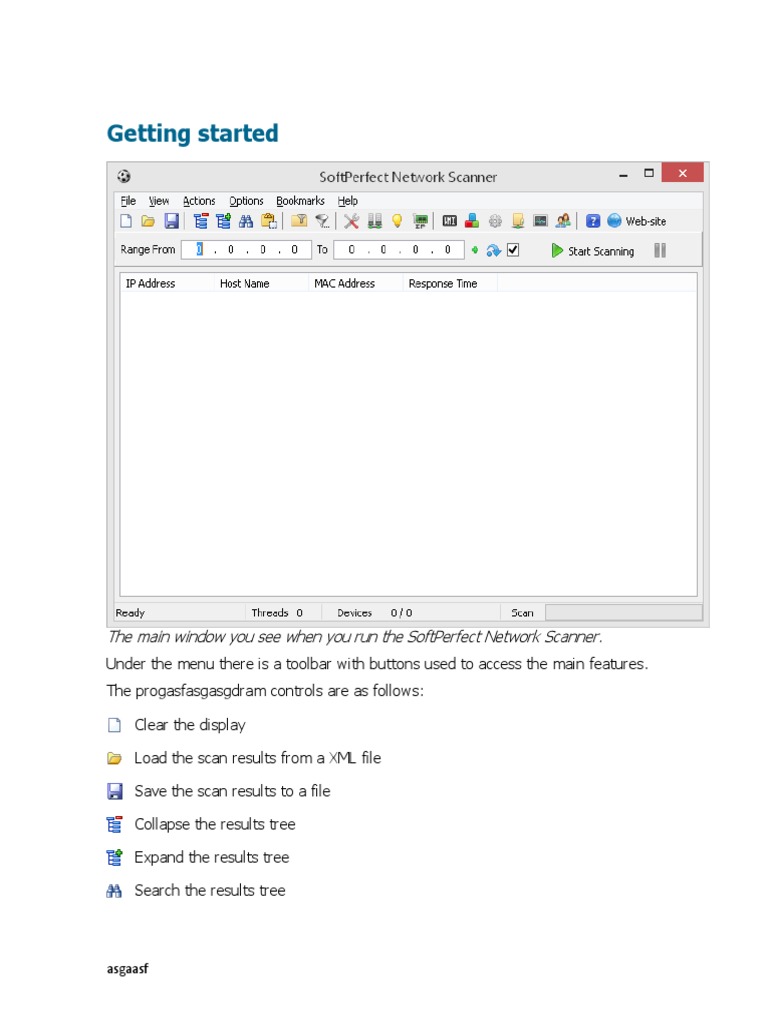The width and height of the screenshot is (768, 1024).
Task: Click the binoculars Search results icon
Action: tap(246, 221)
